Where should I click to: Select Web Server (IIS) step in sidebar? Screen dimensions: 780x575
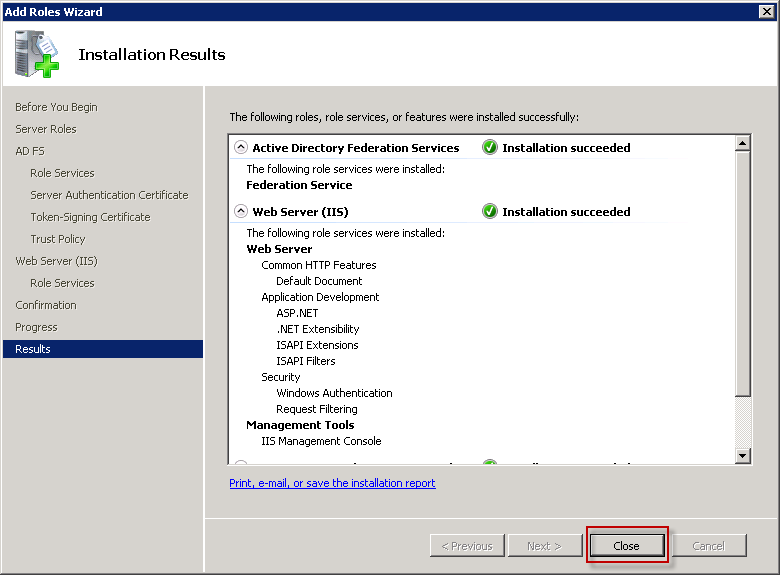(x=56, y=261)
